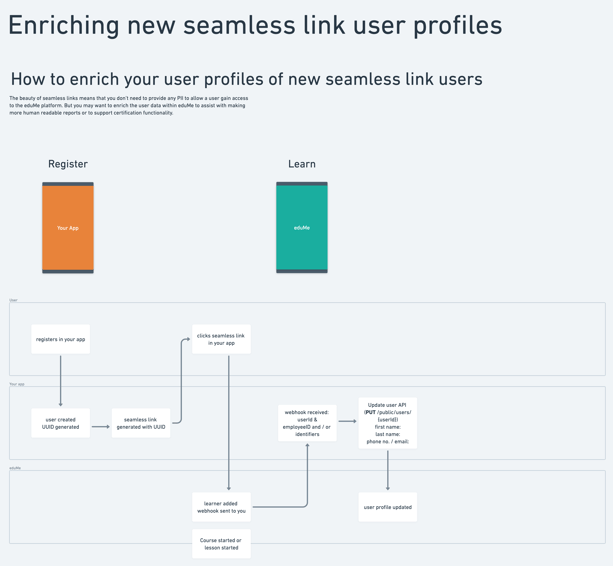
Task: Select the Register label above orange phone
Action: click(x=68, y=164)
